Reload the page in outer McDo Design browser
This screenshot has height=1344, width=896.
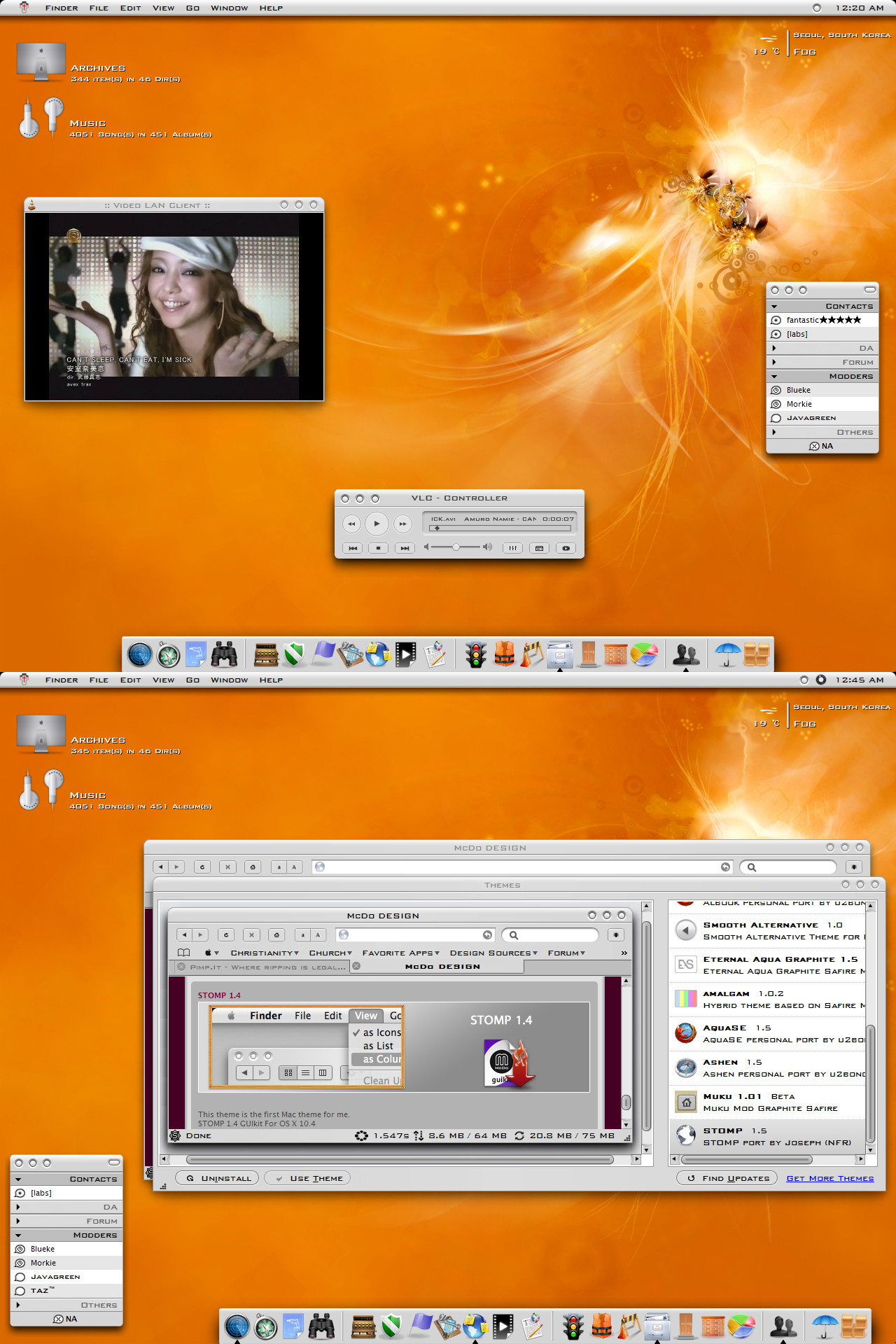coord(202,867)
